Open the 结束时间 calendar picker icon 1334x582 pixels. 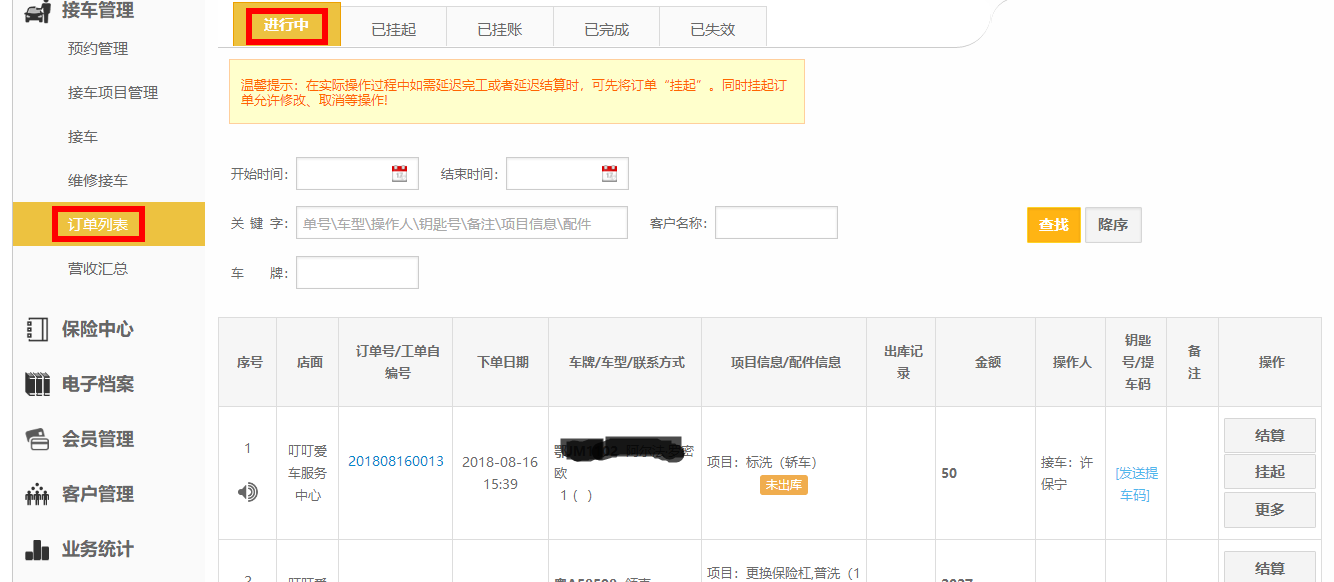[609, 173]
